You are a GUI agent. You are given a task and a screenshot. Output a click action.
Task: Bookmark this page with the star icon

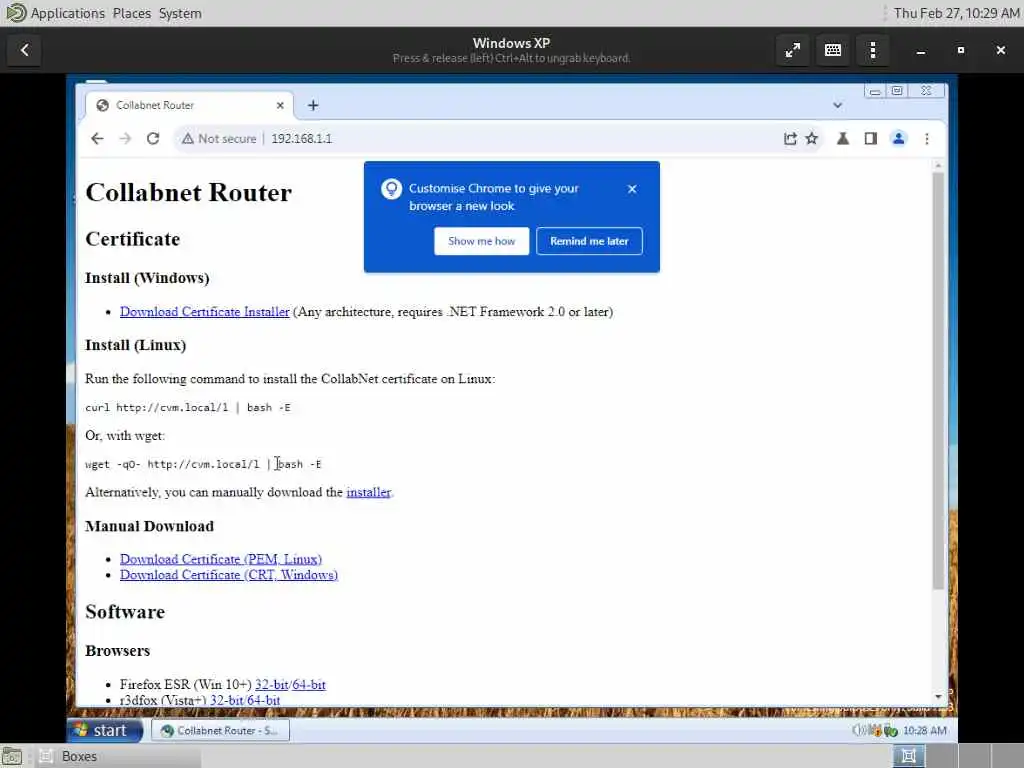click(x=812, y=138)
